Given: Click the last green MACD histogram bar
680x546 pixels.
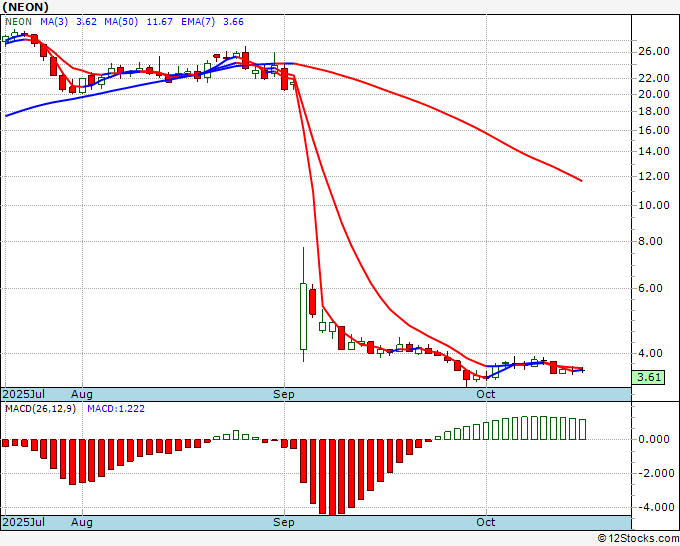Looking at the screenshot, I should (x=582, y=429).
